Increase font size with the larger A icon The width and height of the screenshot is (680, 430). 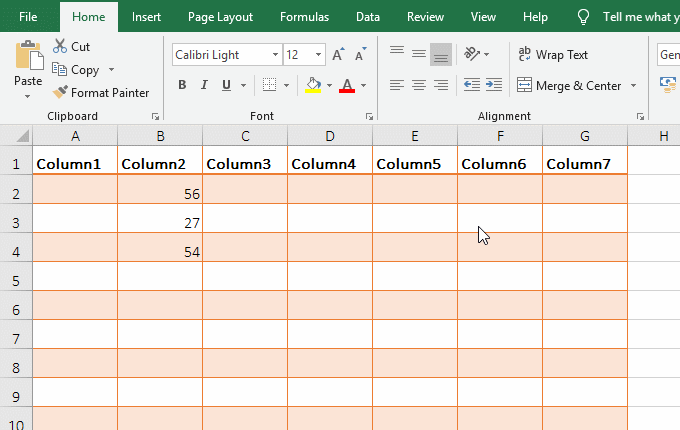(338, 55)
